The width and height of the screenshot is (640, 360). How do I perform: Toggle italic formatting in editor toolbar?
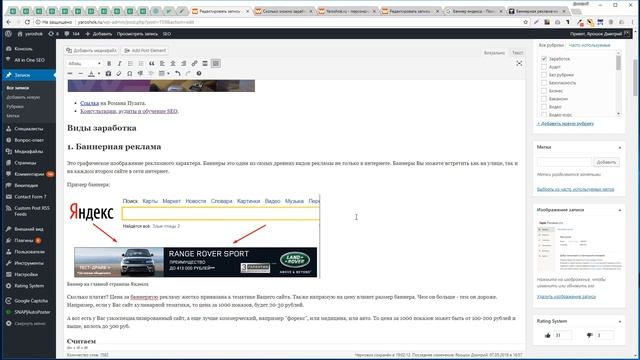coord(120,63)
